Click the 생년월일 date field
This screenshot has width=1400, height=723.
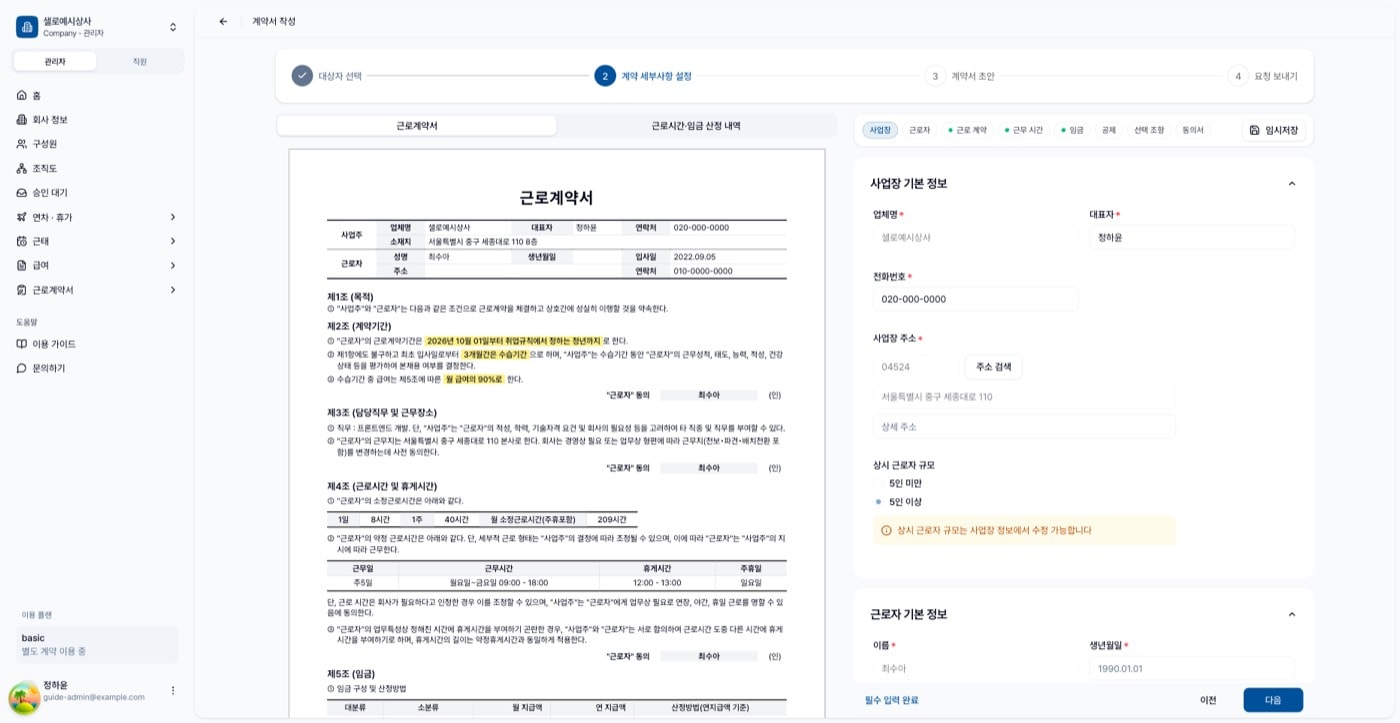pos(1192,668)
